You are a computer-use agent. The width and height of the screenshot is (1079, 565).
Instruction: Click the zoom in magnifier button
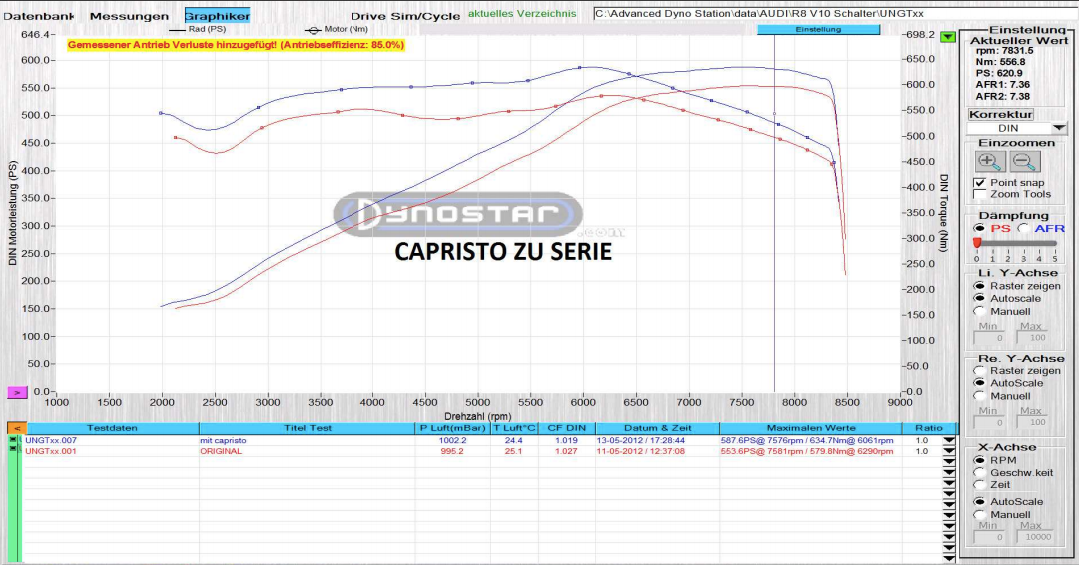[x=990, y=162]
